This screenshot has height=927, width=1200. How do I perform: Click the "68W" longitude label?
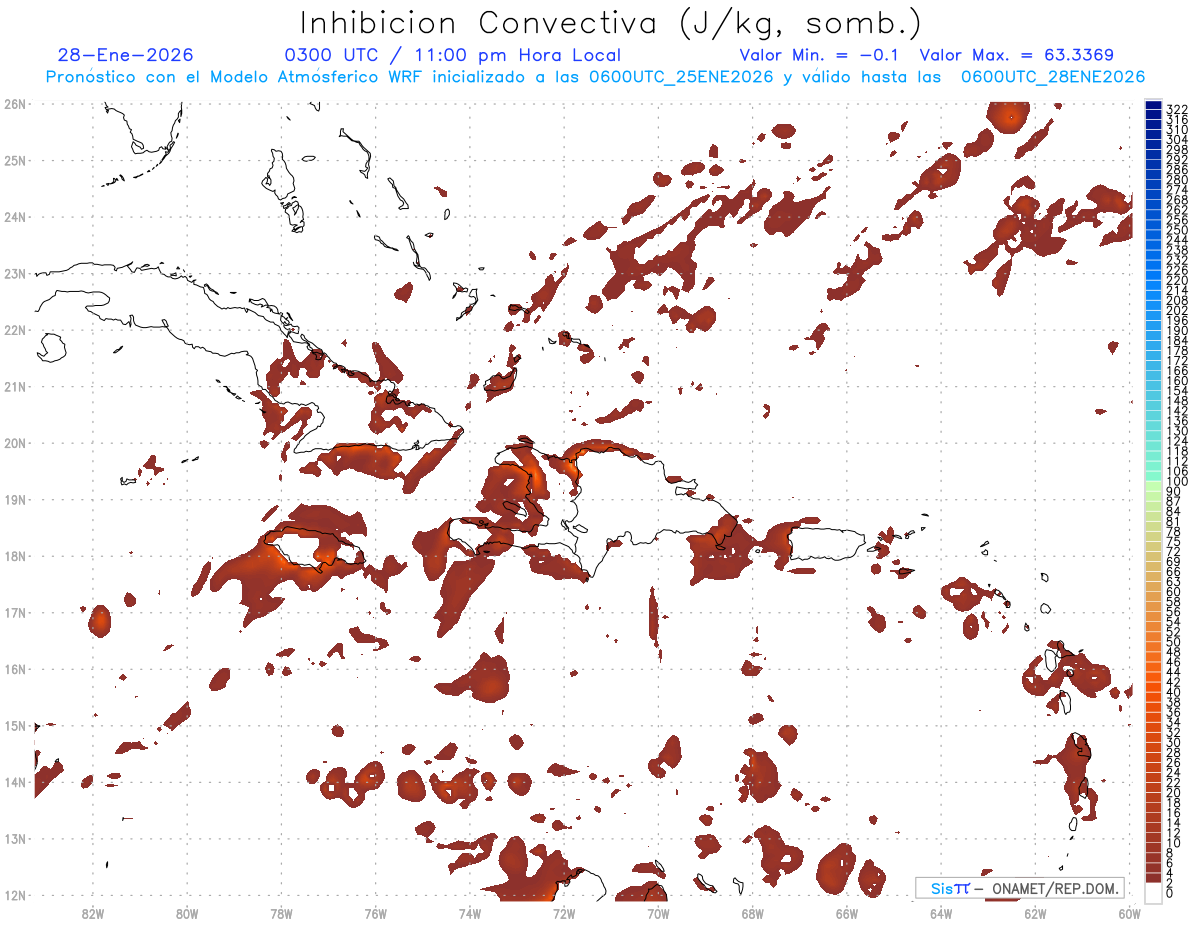coord(753,913)
